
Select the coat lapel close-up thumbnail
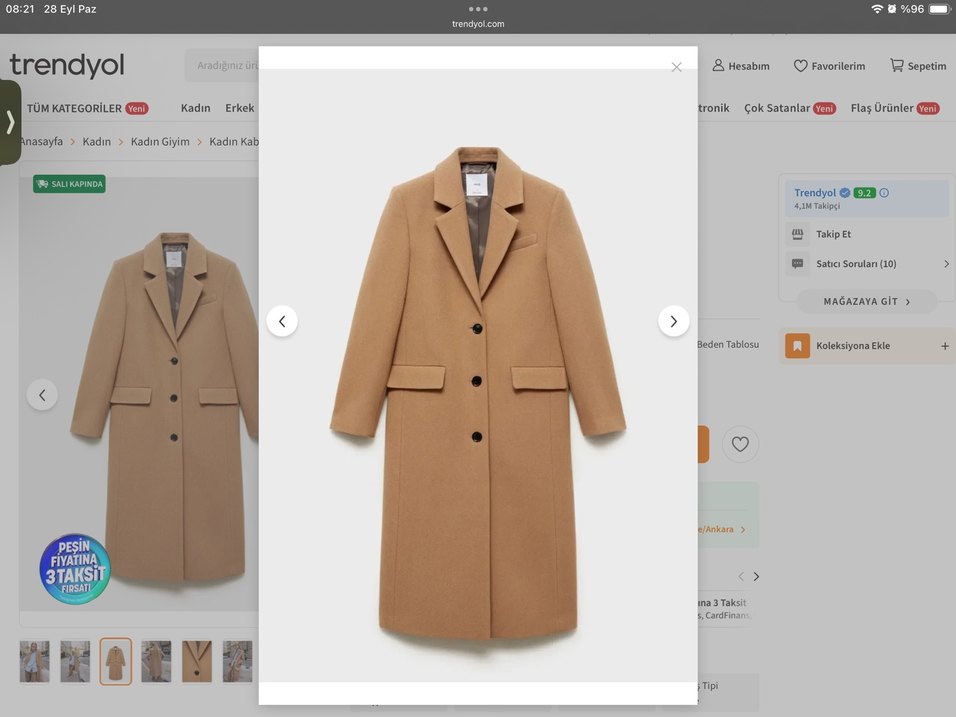coord(197,661)
